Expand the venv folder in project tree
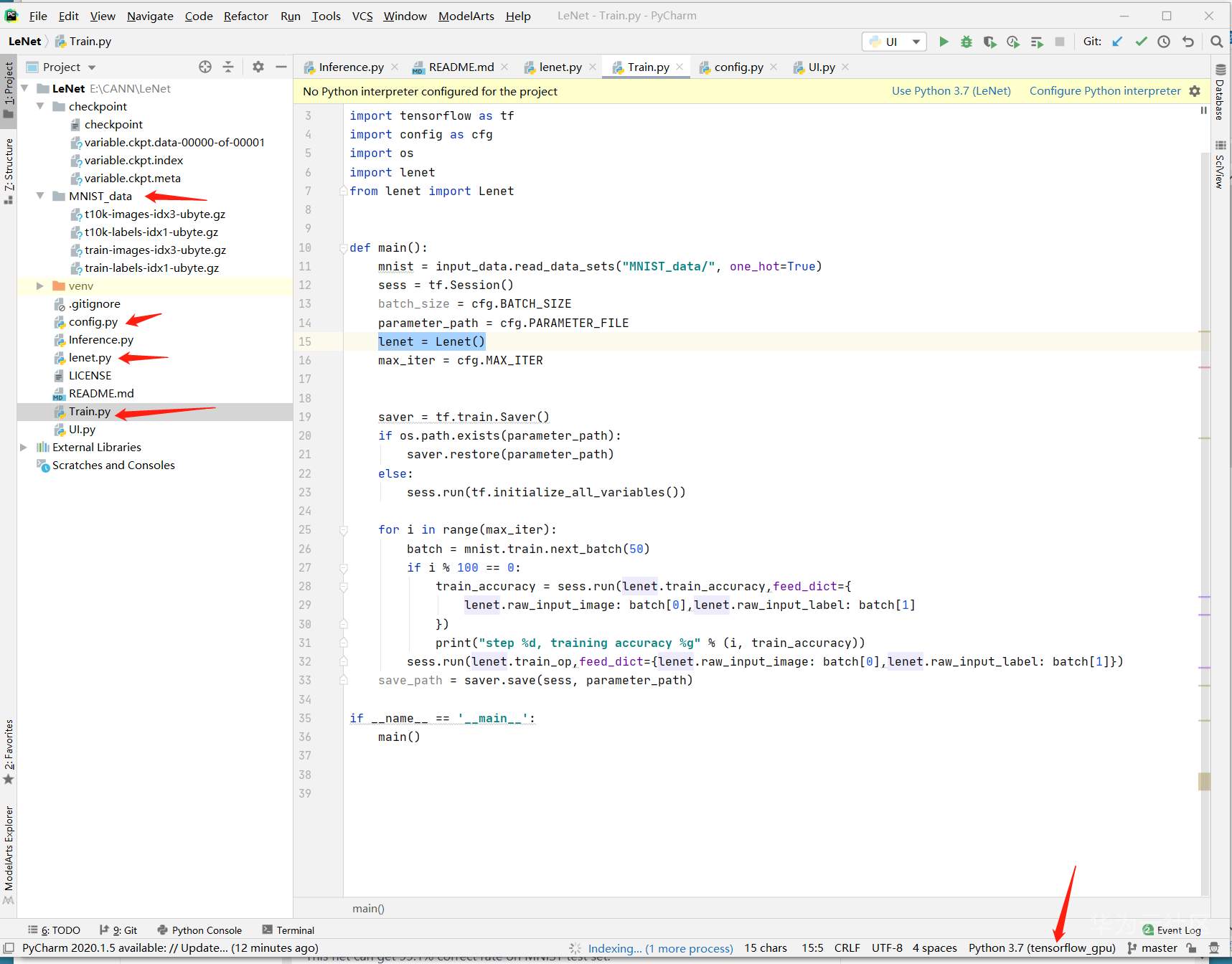This screenshot has width=1232, height=964. pos(40,285)
